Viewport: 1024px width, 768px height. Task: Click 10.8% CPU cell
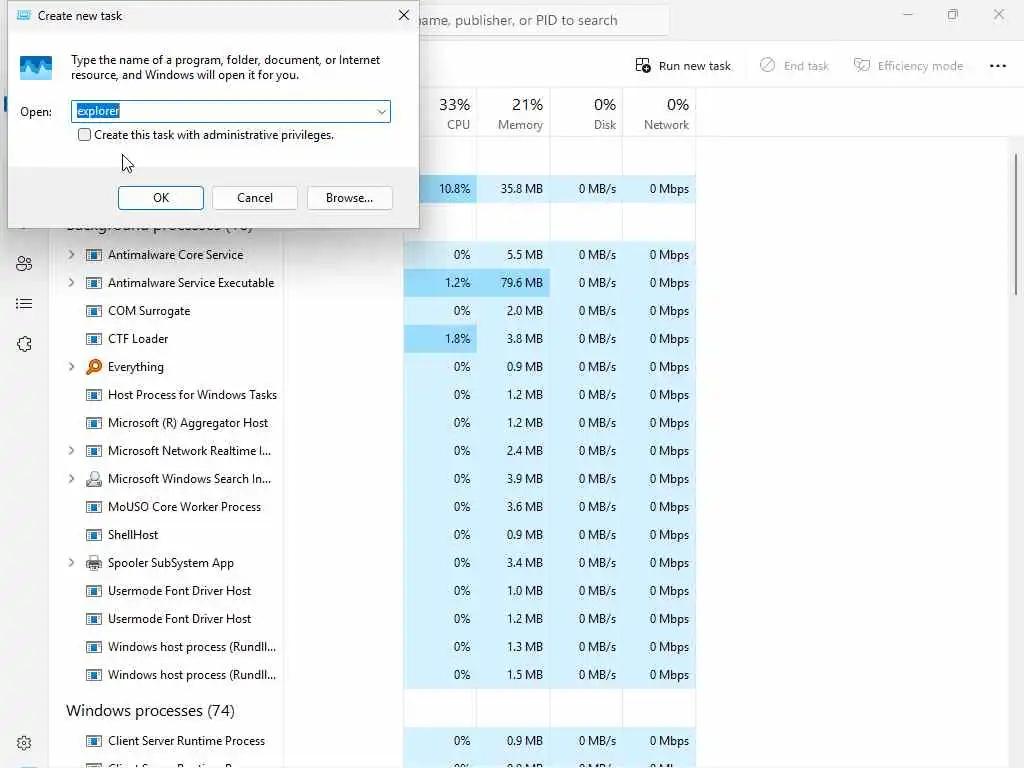click(447, 189)
